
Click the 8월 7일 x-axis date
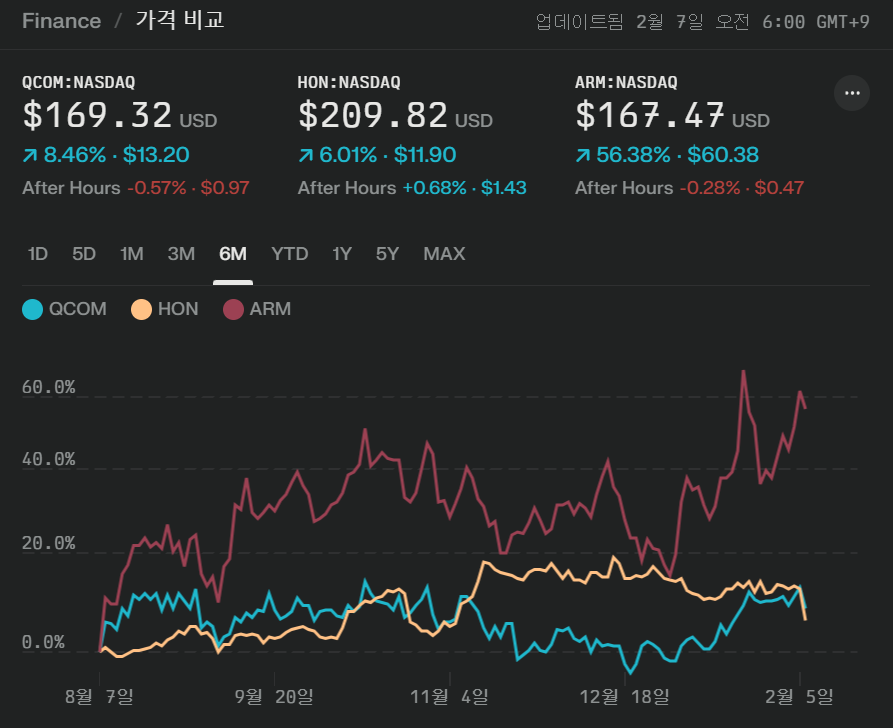tap(99, 696)
